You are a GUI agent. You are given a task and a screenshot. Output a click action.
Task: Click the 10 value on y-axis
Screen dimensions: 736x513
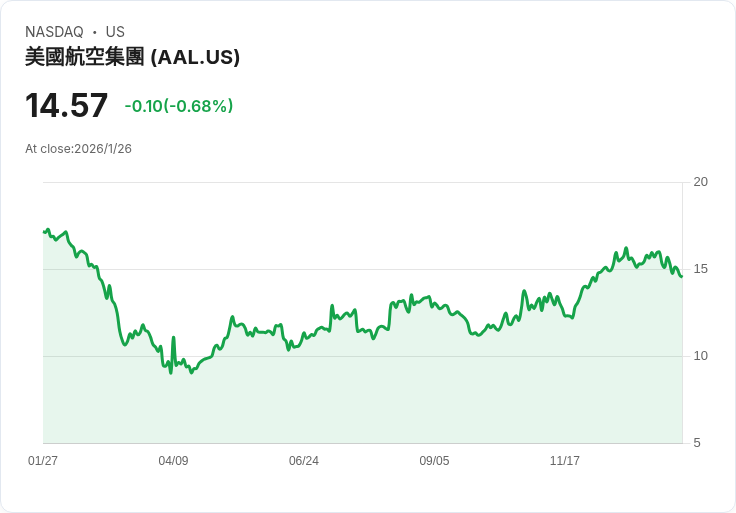pos(701,356)
